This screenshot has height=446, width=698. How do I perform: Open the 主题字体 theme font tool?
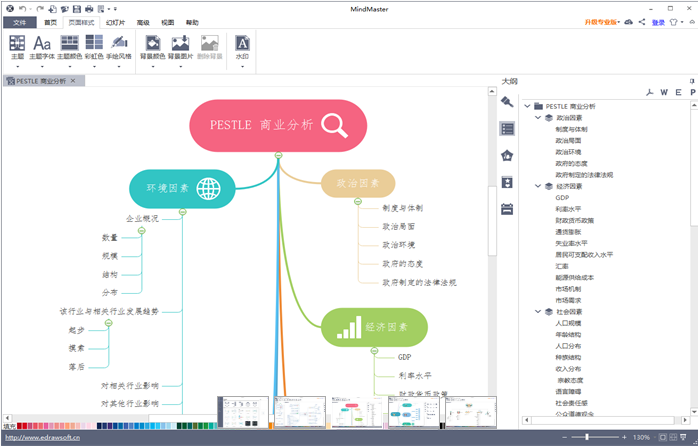(x=42, y=47)
